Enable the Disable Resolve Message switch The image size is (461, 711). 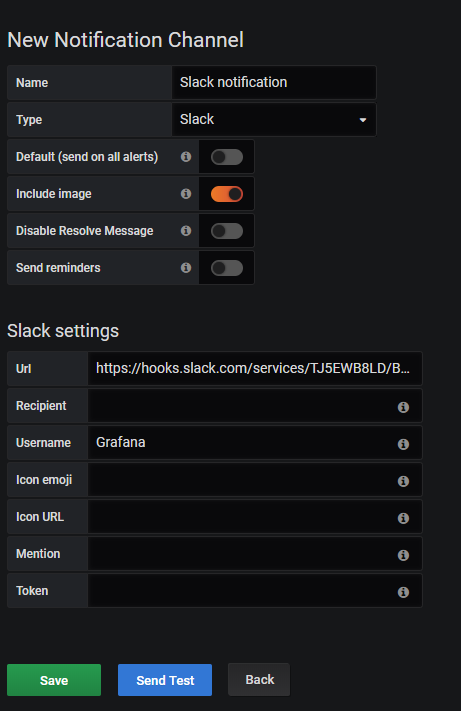pyautogui.click(x=227, y=231)
